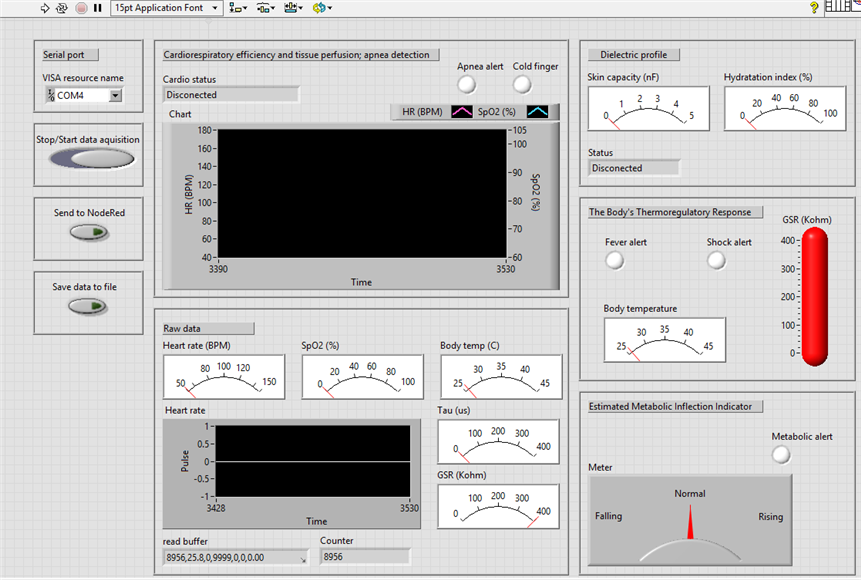Open the Align Objects toolbar menu

[x=238, y=8]
